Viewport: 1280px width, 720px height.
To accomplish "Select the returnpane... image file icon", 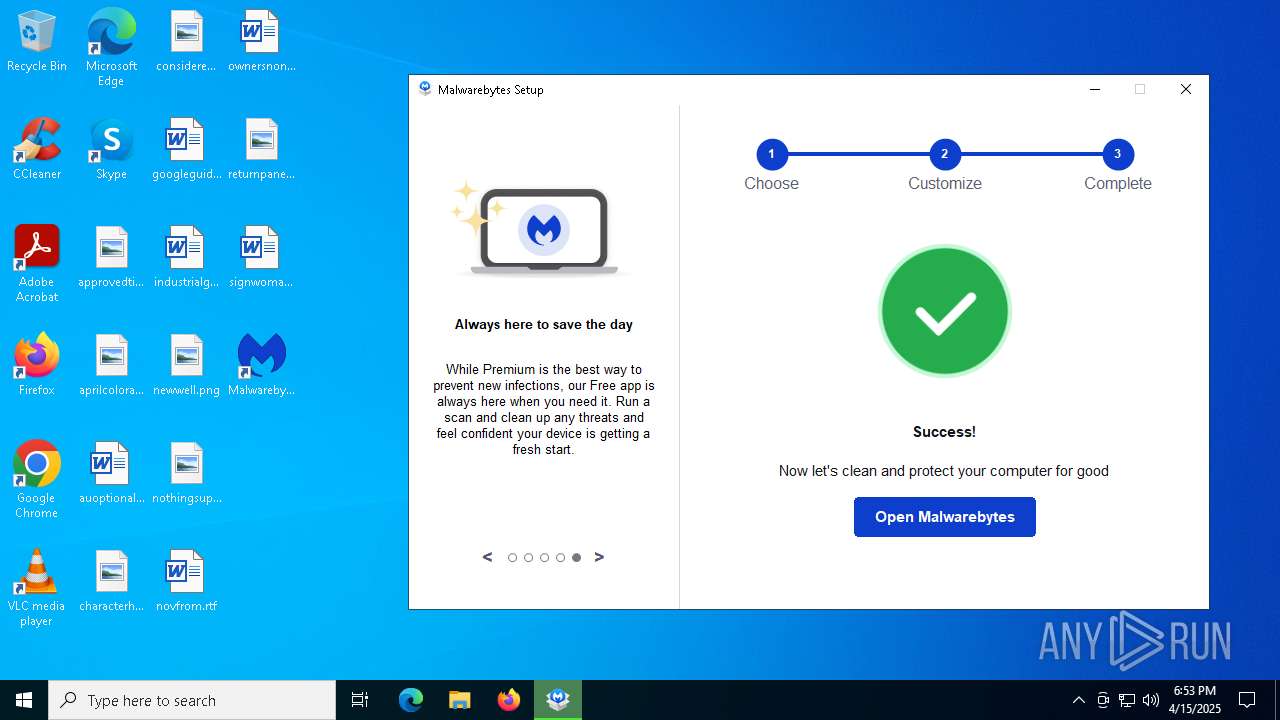I will (x=261, y=149).
